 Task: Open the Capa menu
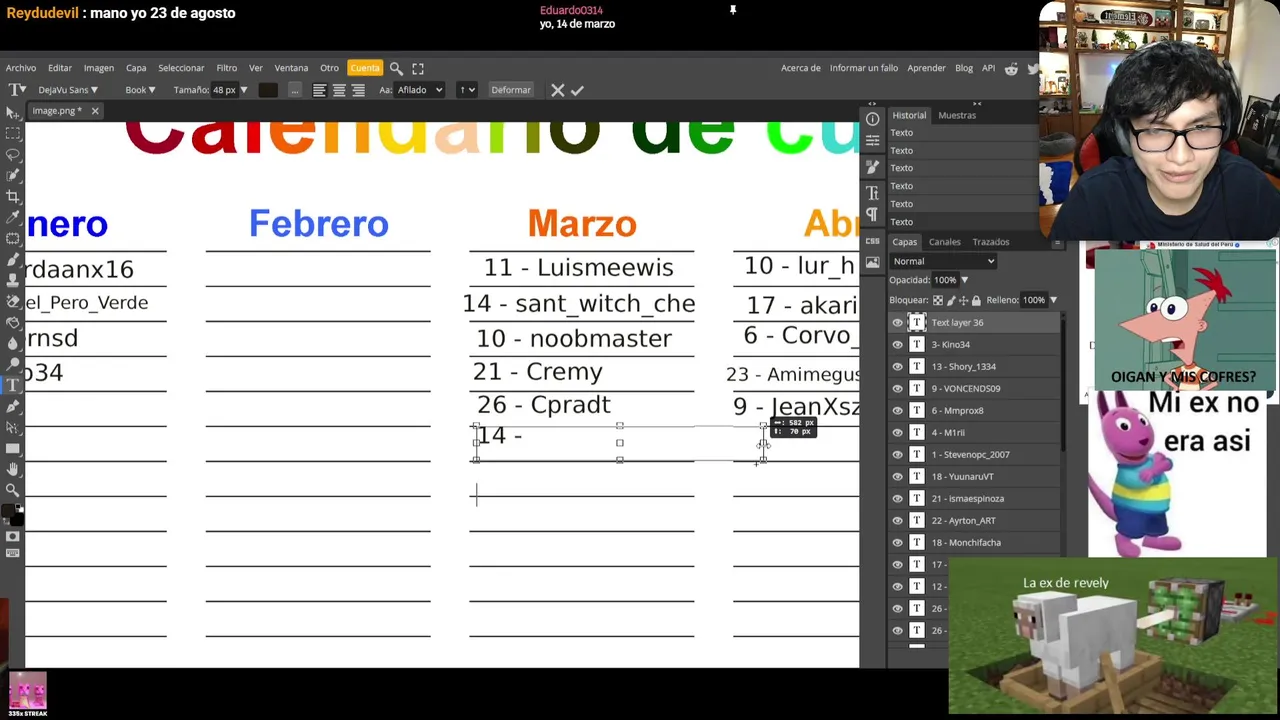coord(136,68)
